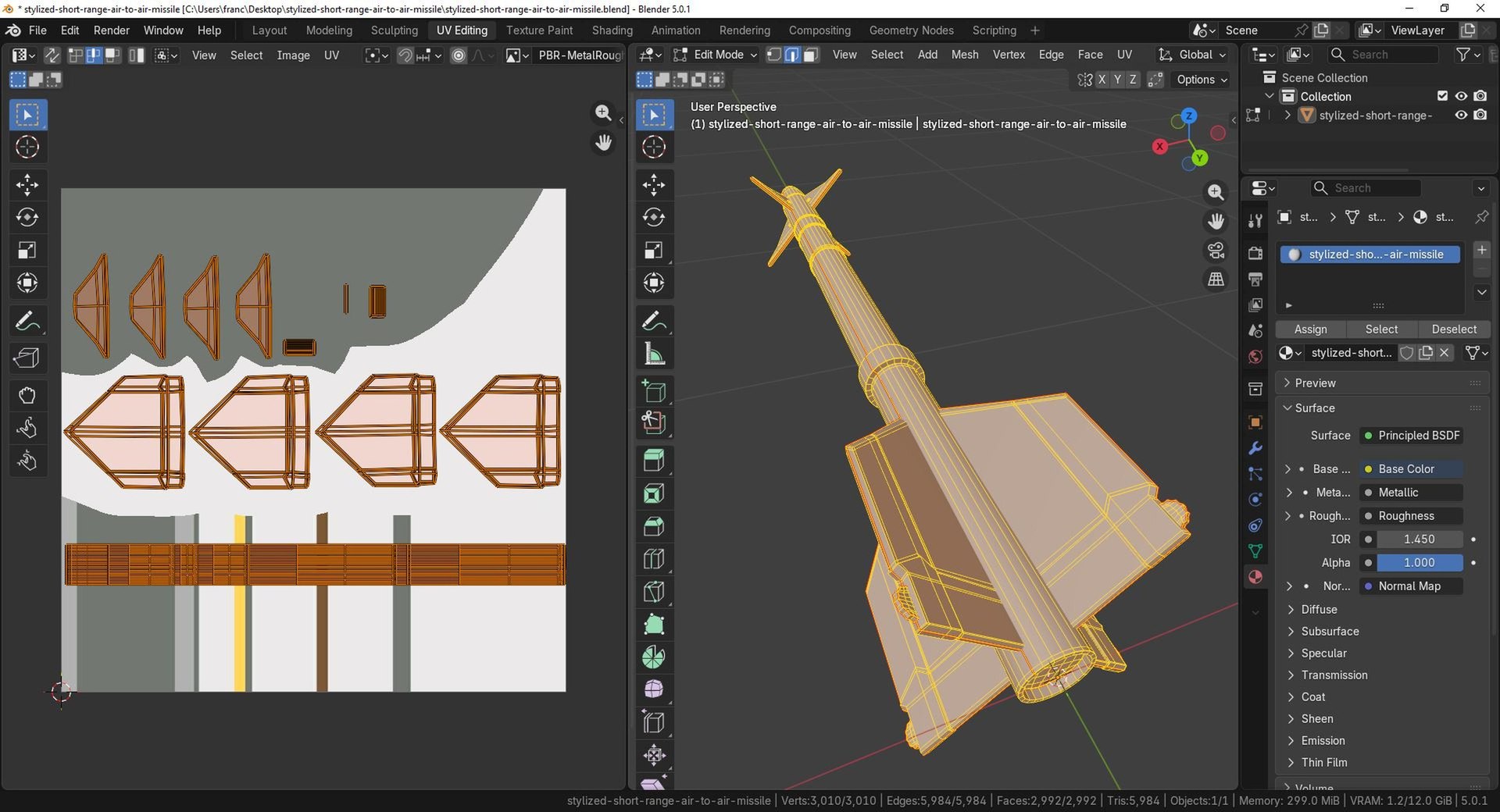Adjust the IOR value field
The height and width of the screenshot is (812, 1500).
point(1419,540)
